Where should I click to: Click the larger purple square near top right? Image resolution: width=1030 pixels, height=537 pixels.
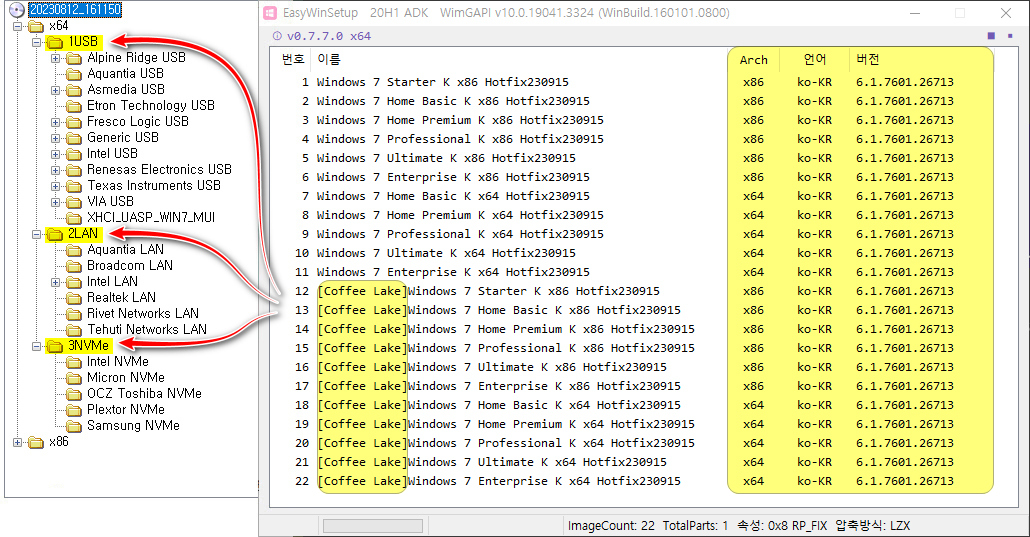991,35
